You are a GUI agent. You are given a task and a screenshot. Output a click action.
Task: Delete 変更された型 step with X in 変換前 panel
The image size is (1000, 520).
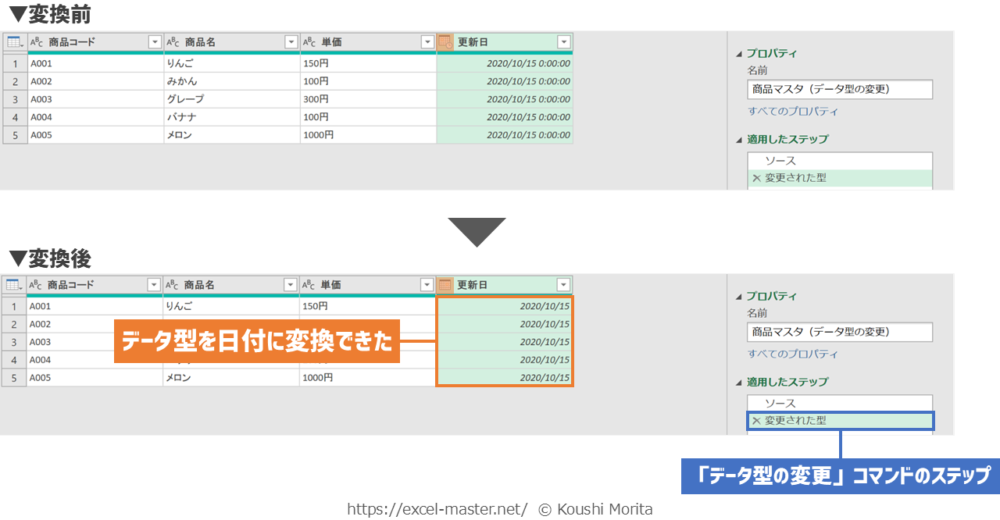[756, 179]
